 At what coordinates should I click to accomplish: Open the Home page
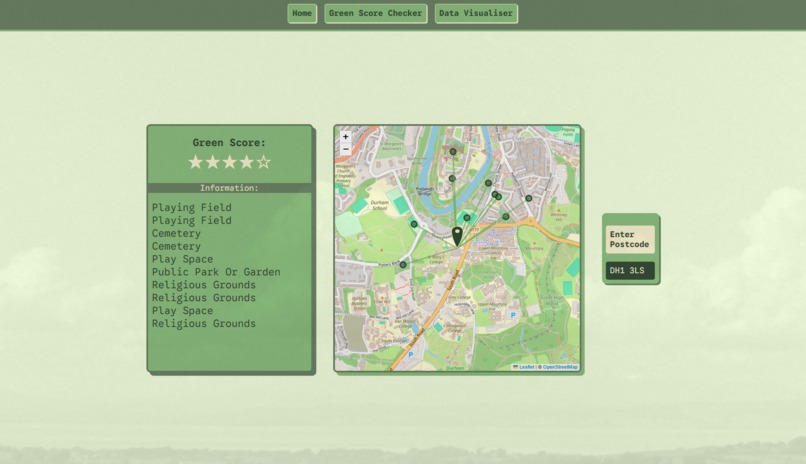tap(302, 13)
